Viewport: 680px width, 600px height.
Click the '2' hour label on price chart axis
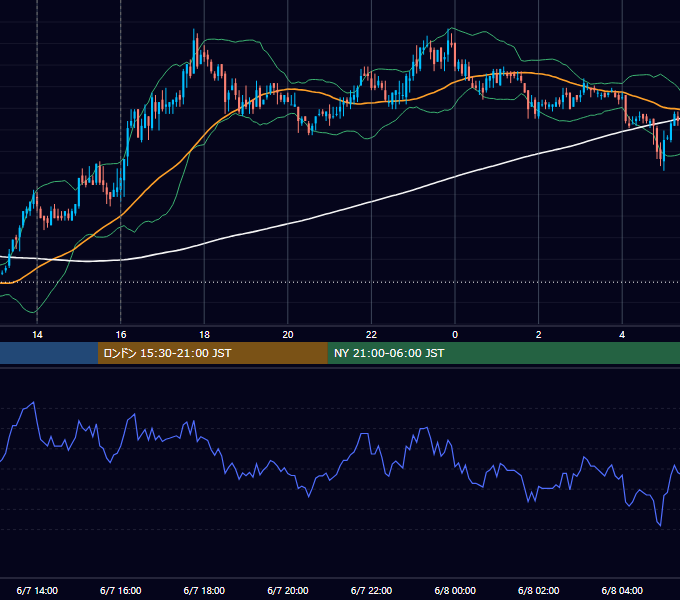pyautogui.click(x=539, y=335)
